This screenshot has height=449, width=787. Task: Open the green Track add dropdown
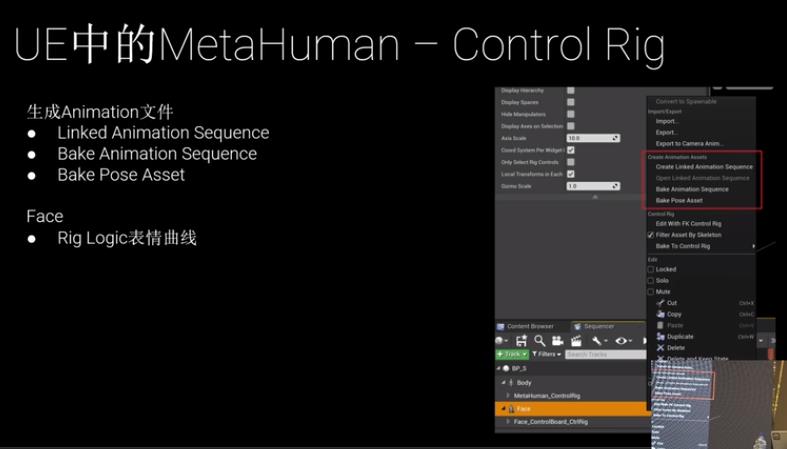tap(512, 354)
